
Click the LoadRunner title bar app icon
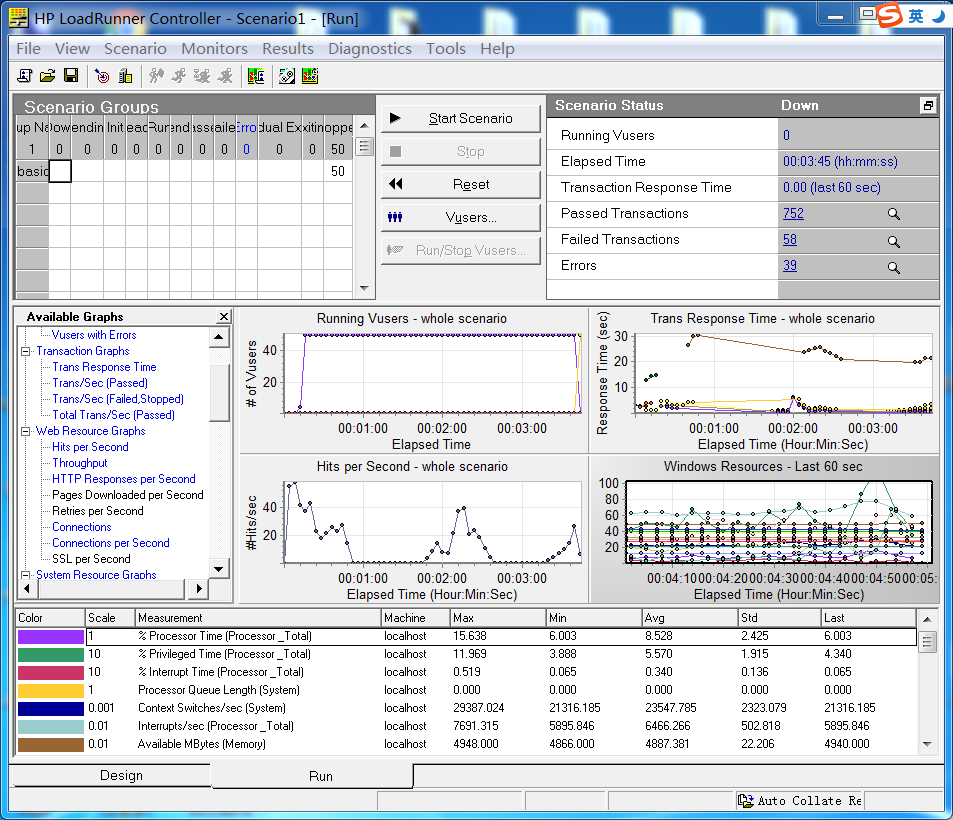[x=19, y=18]
